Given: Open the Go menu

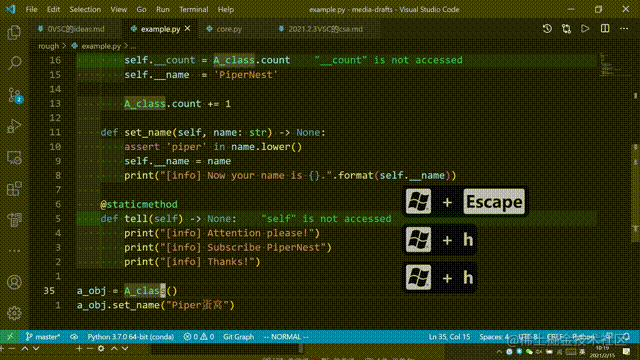Looking at the screenshot, I should (x=141, y=9).
